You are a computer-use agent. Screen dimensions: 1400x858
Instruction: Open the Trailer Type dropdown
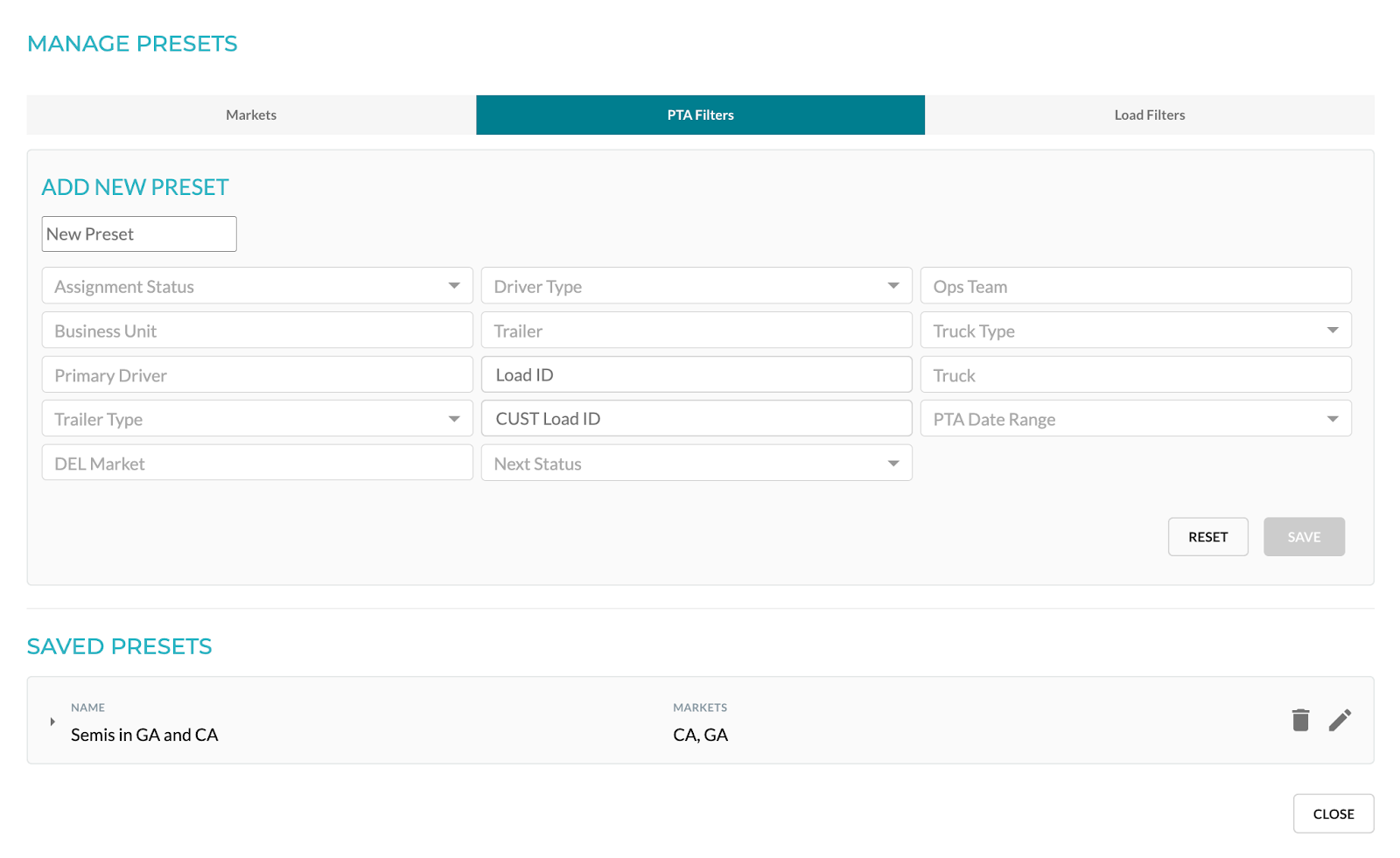point(257,419)
